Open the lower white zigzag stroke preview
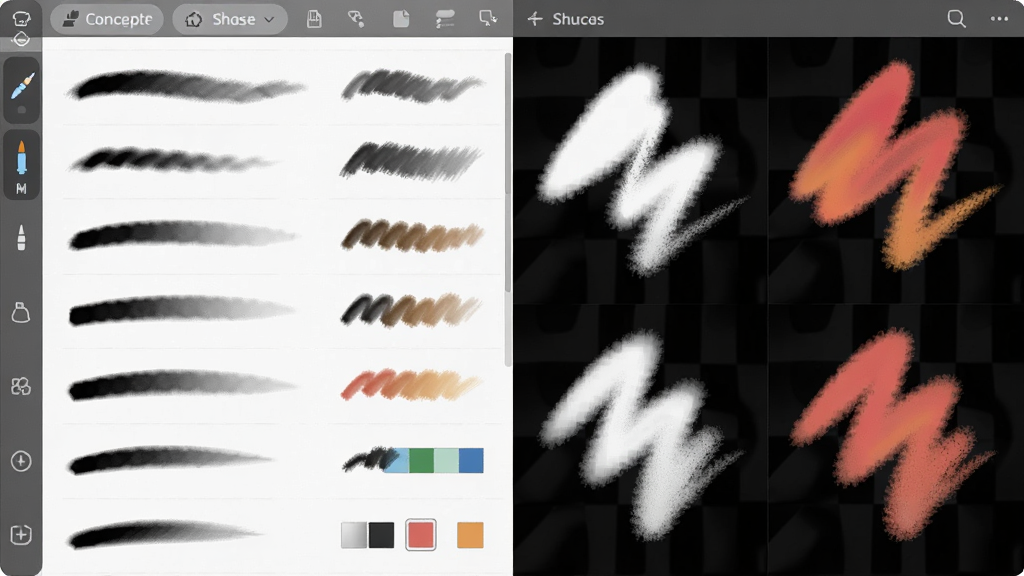Screen dimensions: 1024x576 click(641, 436)
